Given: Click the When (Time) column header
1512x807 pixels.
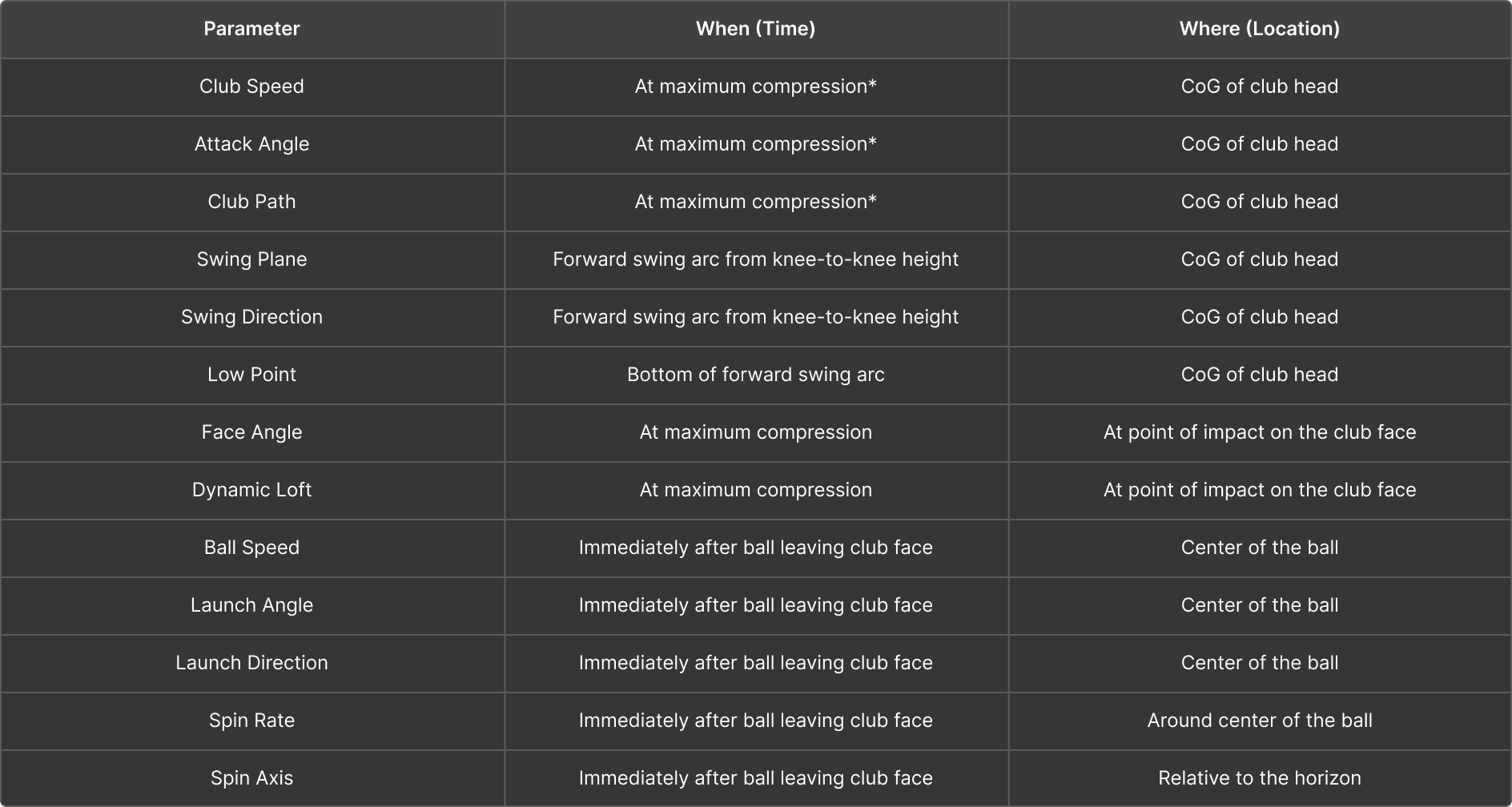Looking at the screenshot, I should pyautogui.click(x=755, y=29).
